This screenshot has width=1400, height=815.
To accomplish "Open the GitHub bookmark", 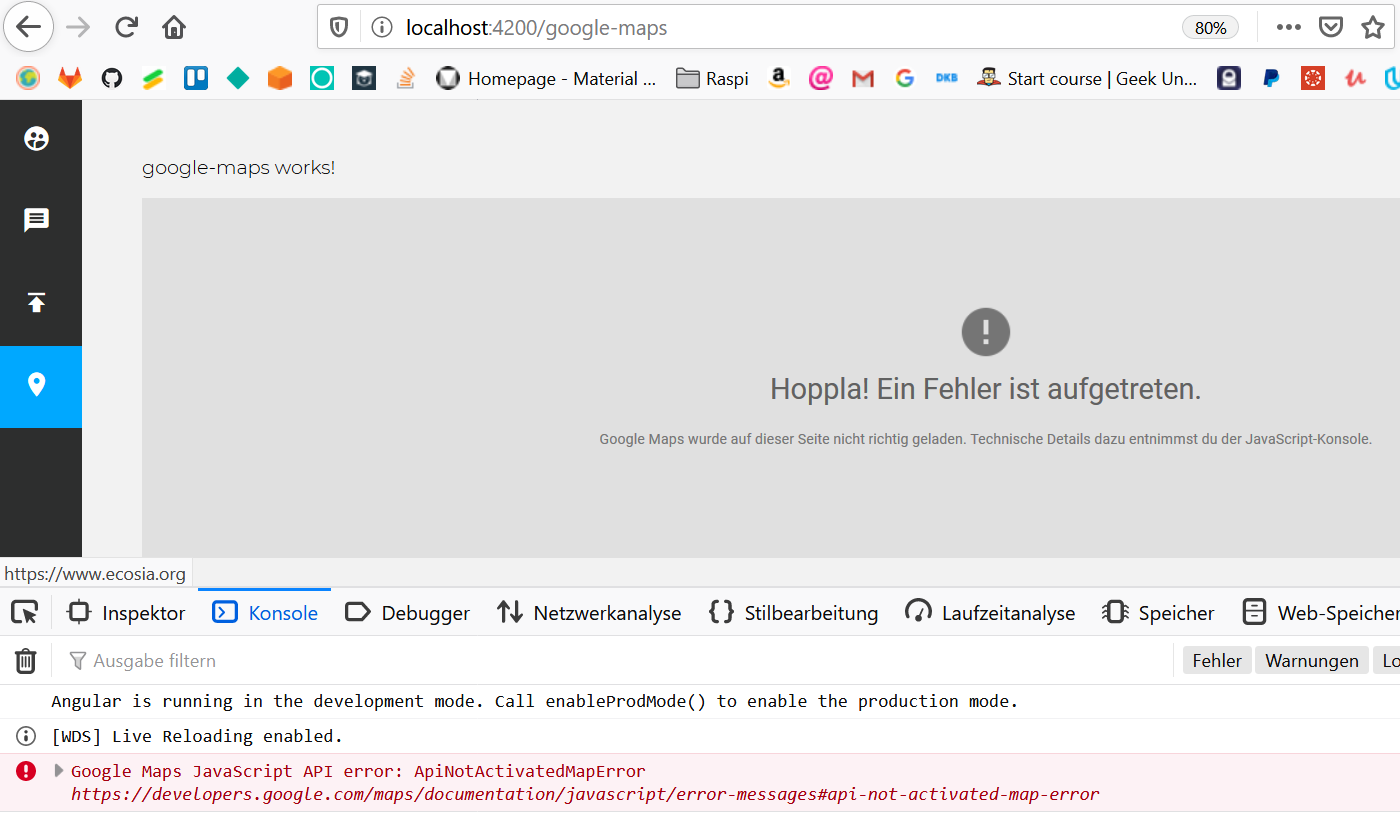I will 112,78.
